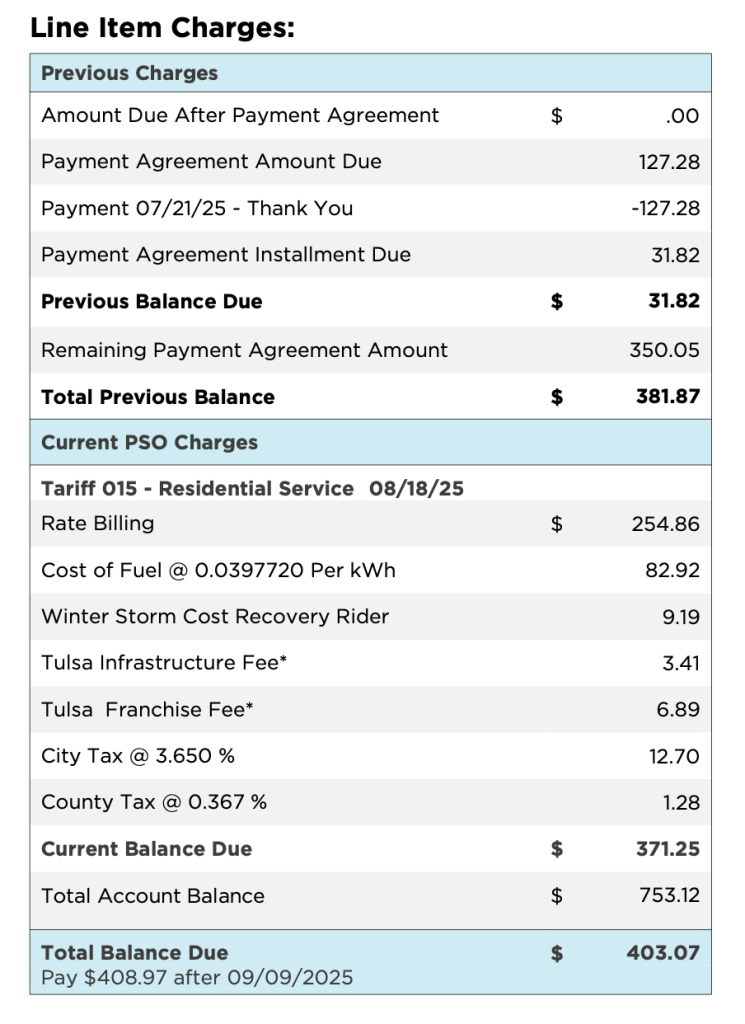This screenshot has width=745, height=1024.
Task: Click the Rate Billing amount 254.86
Action: coord(665,524)
